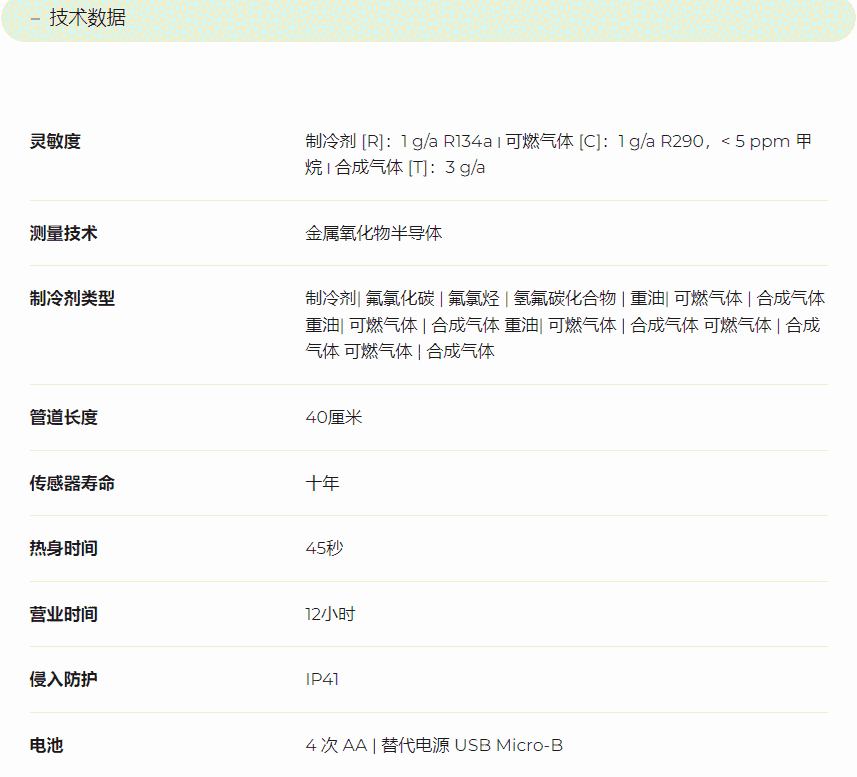Click the minus icon beside 技术数据
This screenshot has width=857, height=777.
[x=35, y=19]
